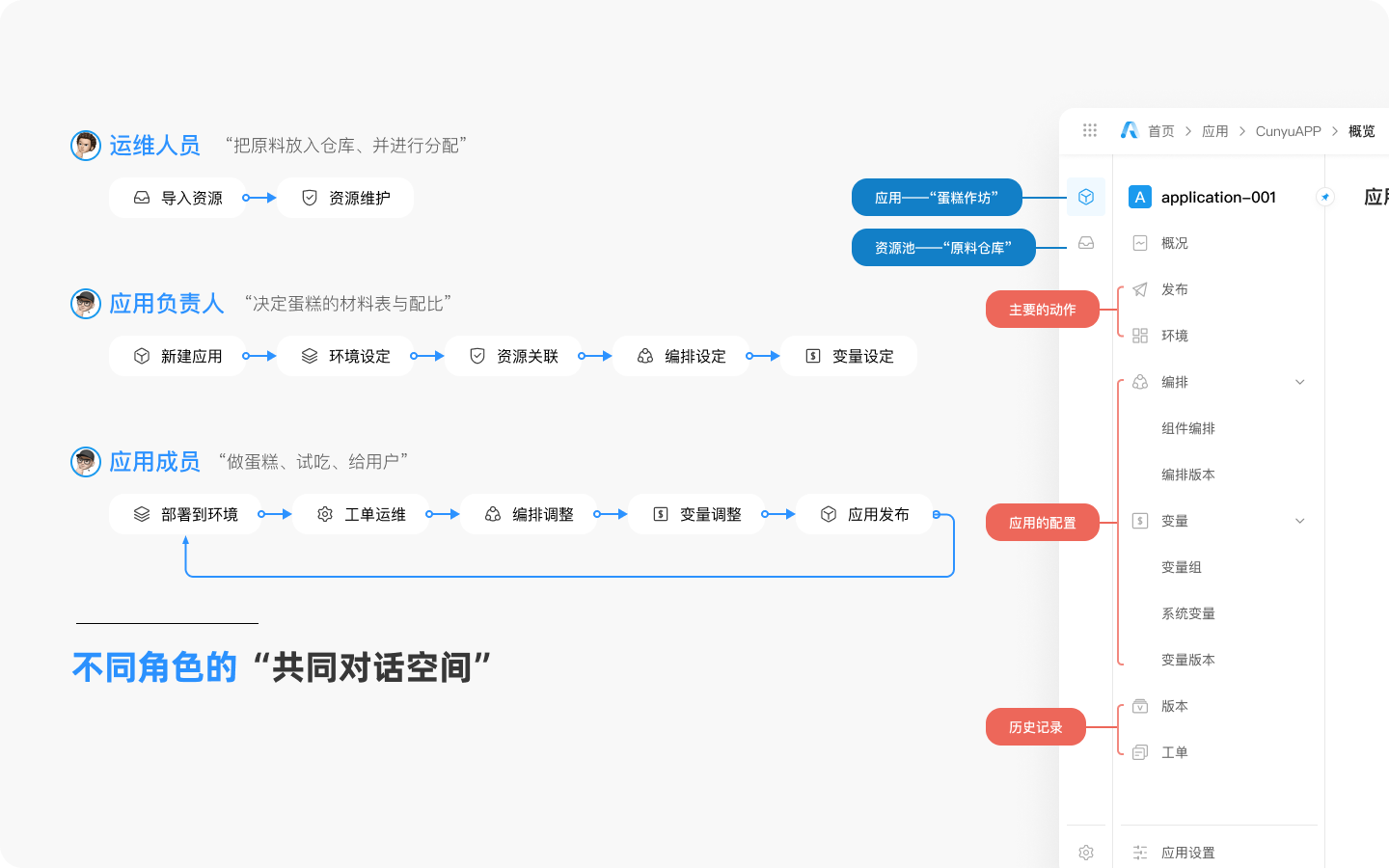The image size is (1389, 868).
Task: Click red label 历史记录
Action: click(x=1036, y=727)
